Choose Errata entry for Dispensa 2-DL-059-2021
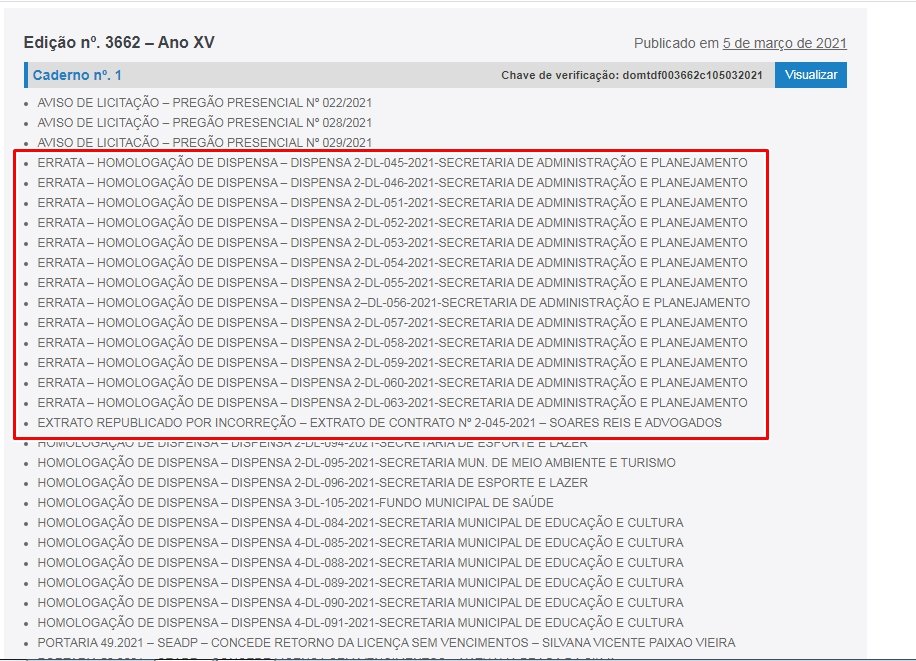 [x=392, y=363]
